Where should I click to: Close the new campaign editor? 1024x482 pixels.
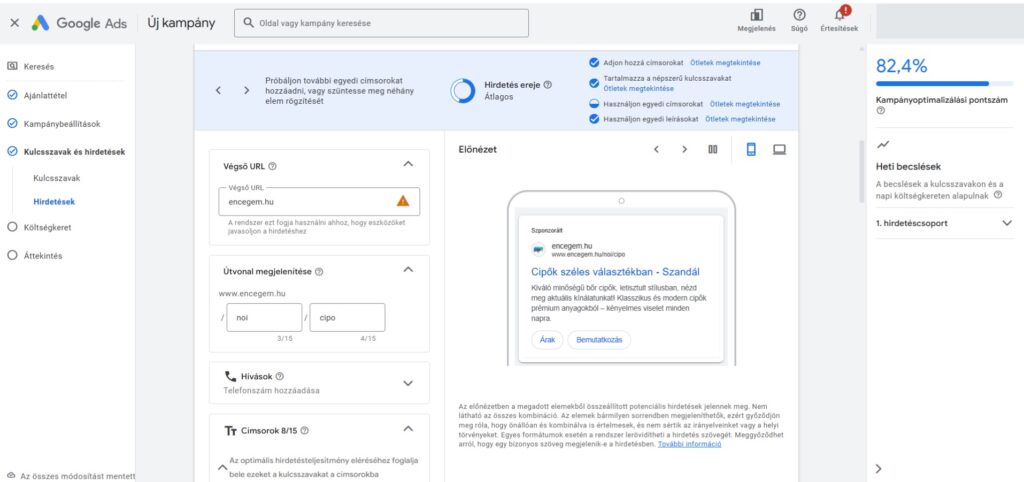(x=14, y=22)
